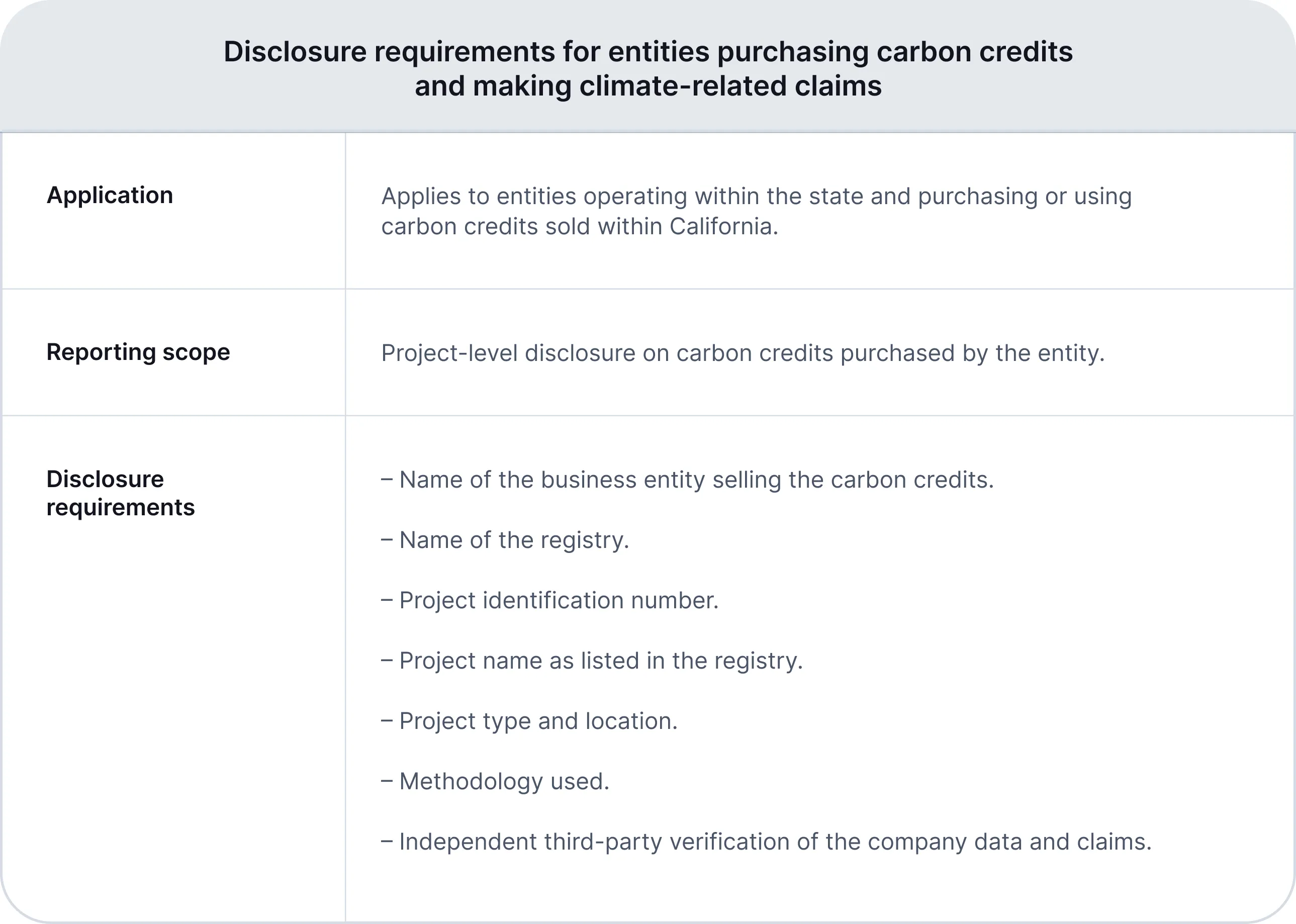Click the 'Reporting scope' row label
Viewport: 1296px width, 924px height.
pos(138,352)
